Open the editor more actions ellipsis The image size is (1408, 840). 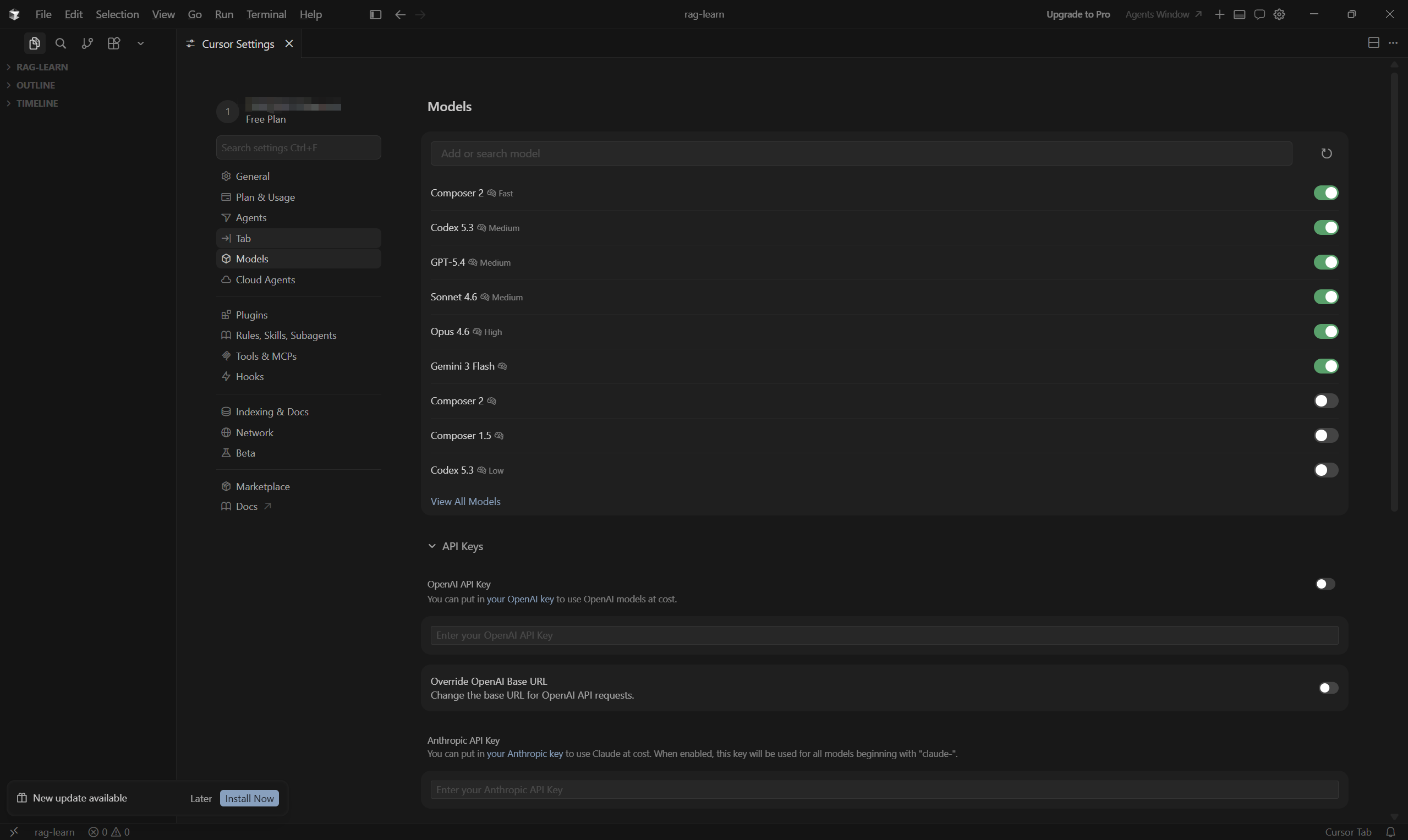(x=1393, y=43)
